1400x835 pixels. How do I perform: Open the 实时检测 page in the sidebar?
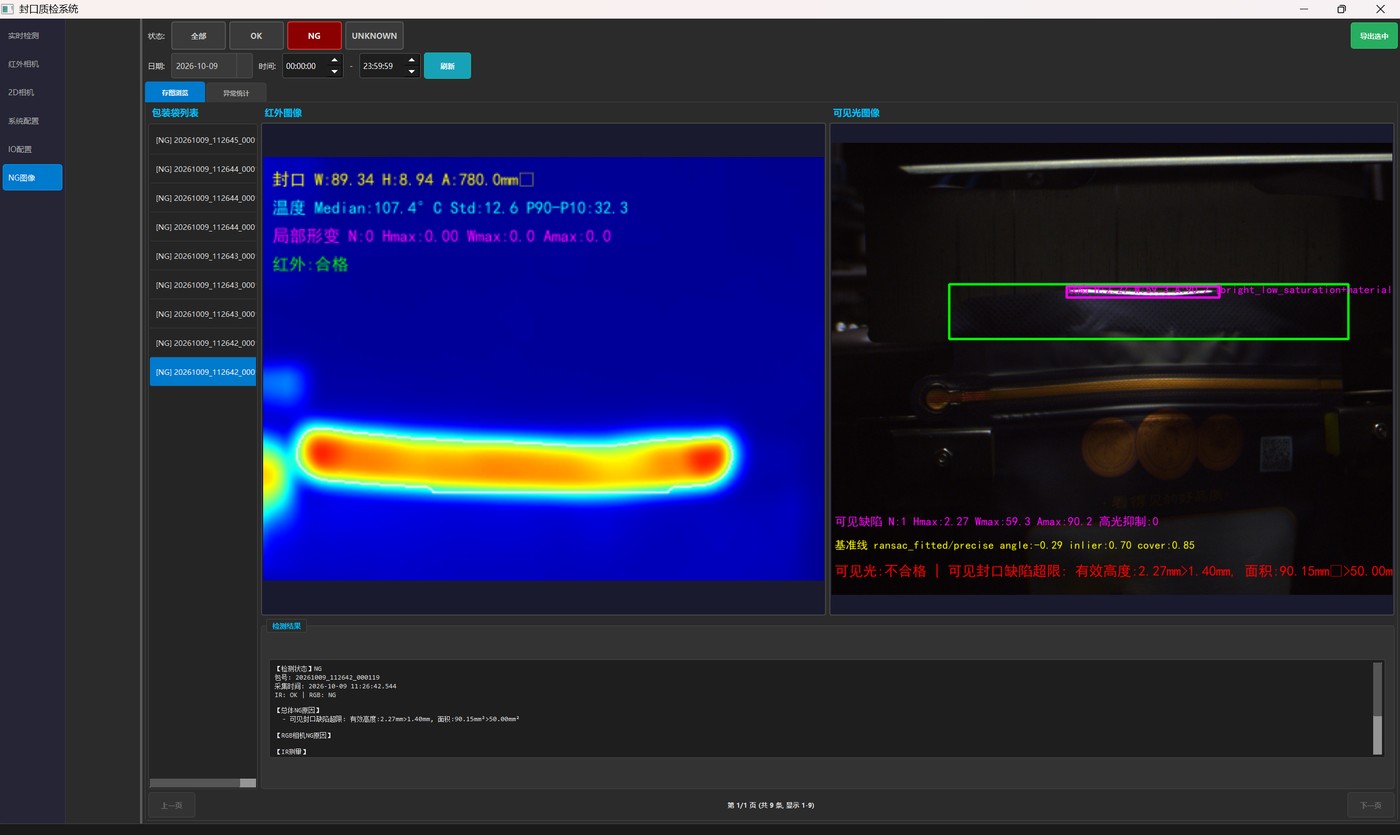32,35
